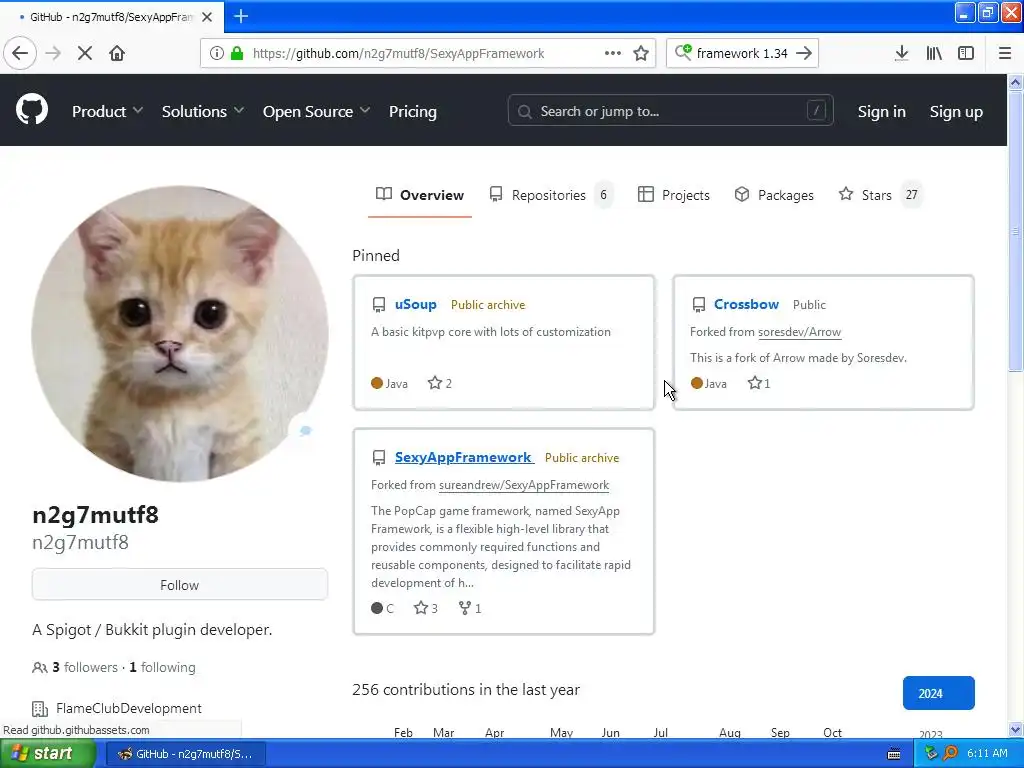The width and height of the screenshot is (1024, 768).
Task: Click the n2g7mutf8 profile name heading
Action: click(95, 515)
